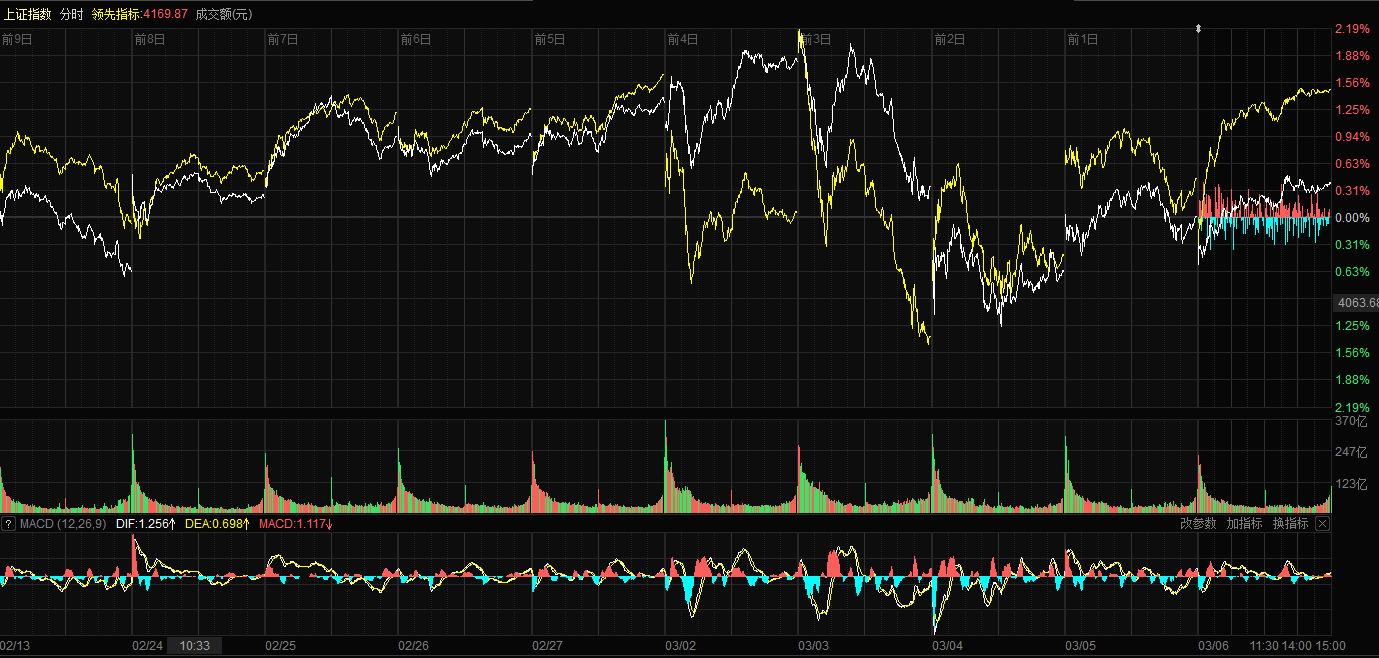Screen dimensions: 1379x658
Task: Click the DEA value in MACD header
Action: [x=216, y=524]
